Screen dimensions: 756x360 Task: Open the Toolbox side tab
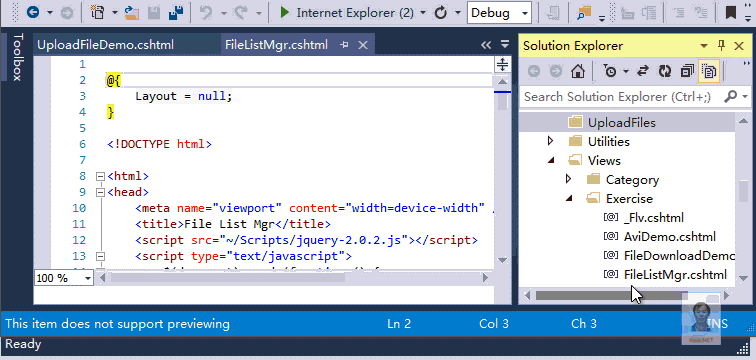[18, 57]
